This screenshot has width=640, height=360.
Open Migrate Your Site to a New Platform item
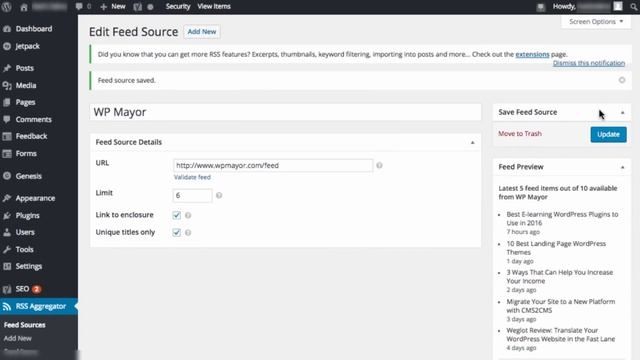pyautogui.click(x=560, y=306)
